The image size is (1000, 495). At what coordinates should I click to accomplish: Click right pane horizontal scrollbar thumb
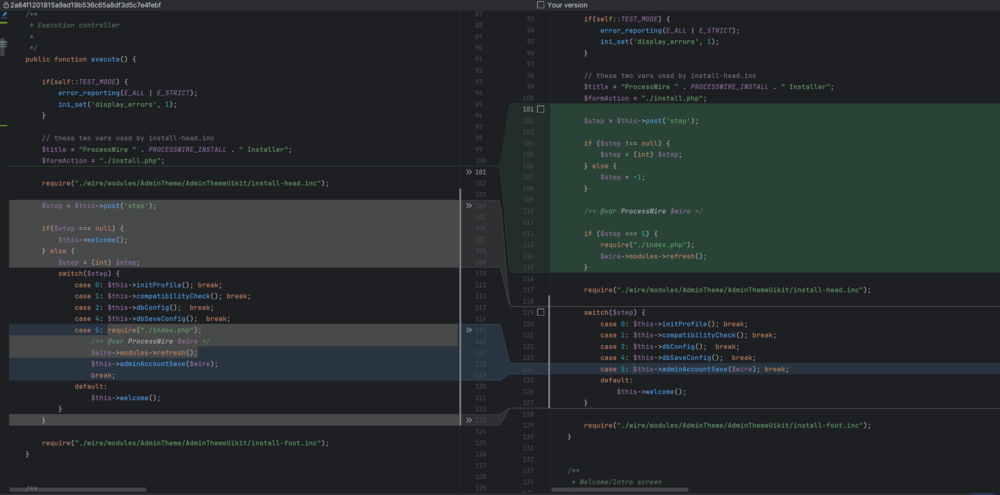619,490
